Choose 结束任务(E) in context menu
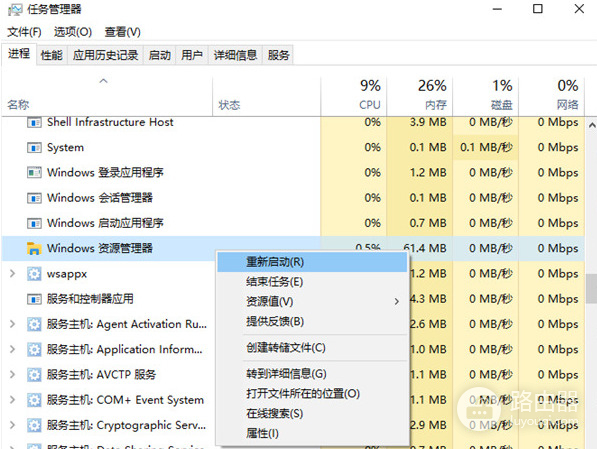Viewport: 597px width, 449px height. pyautogui.click(x=312, y=282)
